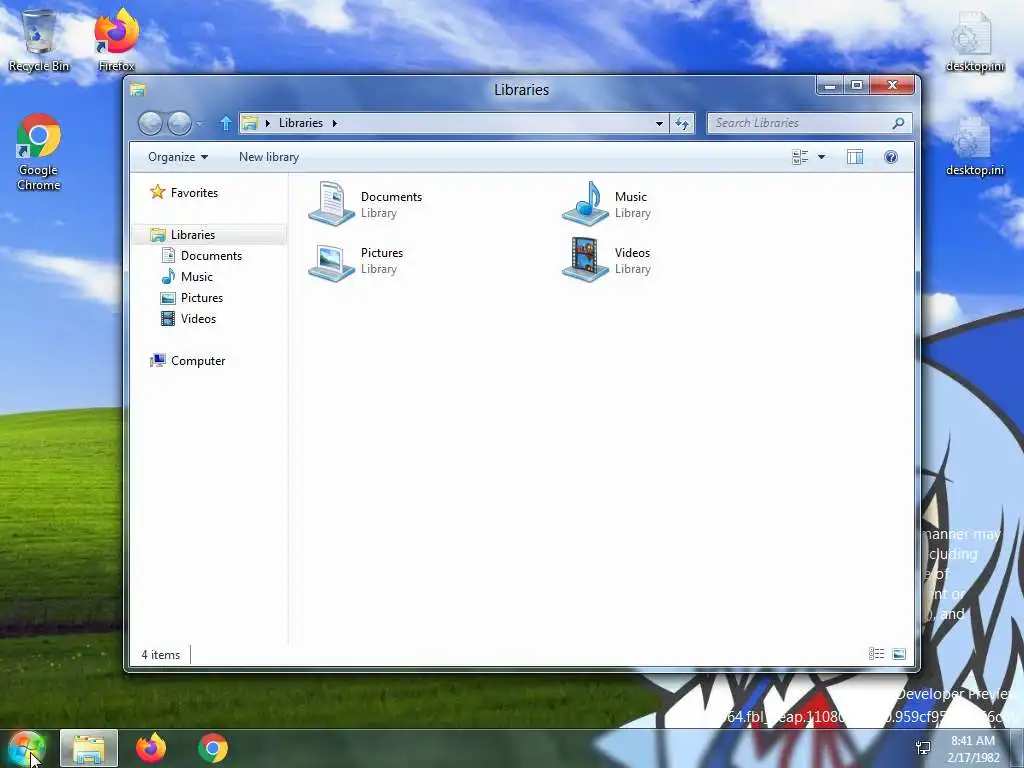
Task: Click the folder icon in address bar
Action: pos(249,123)
